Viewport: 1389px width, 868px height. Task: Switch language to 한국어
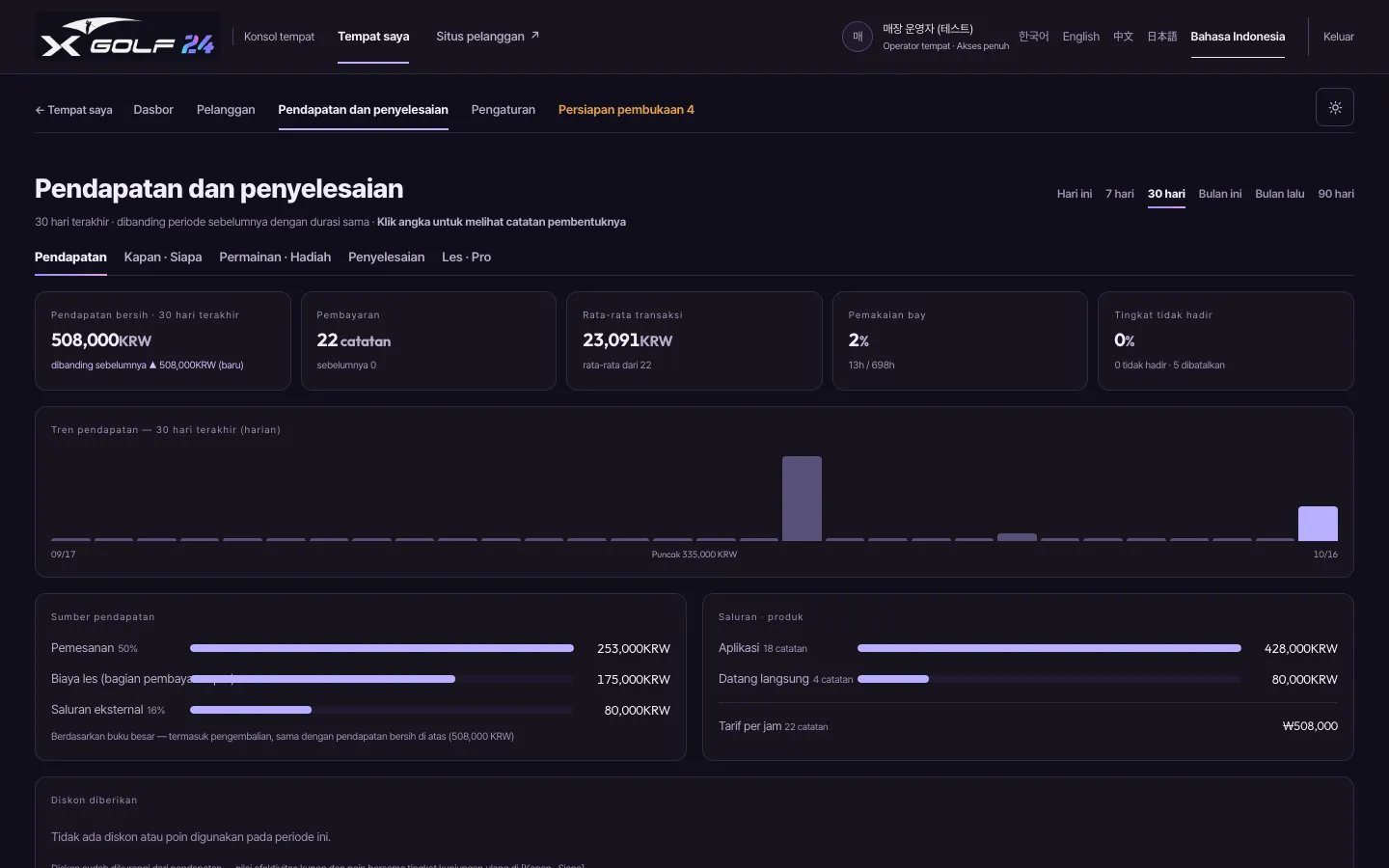click(1033, 37)
